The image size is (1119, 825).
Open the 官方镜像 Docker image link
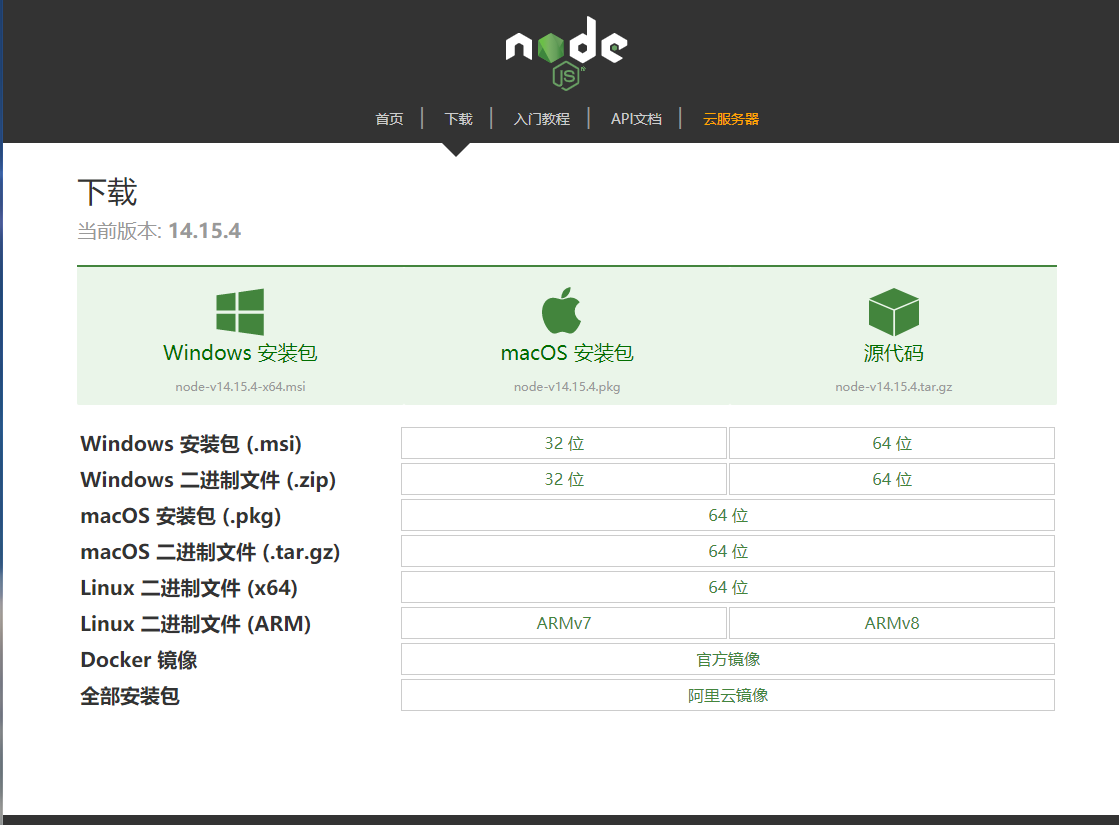pyautogui.click(x=728, y=659)
